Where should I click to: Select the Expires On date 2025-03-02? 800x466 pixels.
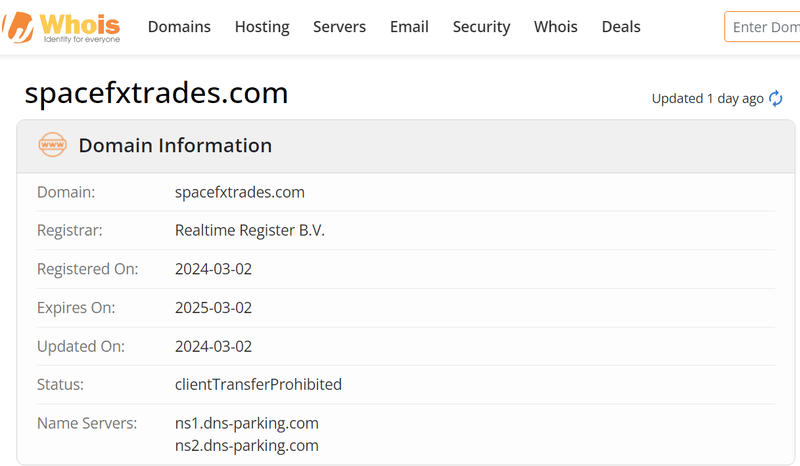213,308
